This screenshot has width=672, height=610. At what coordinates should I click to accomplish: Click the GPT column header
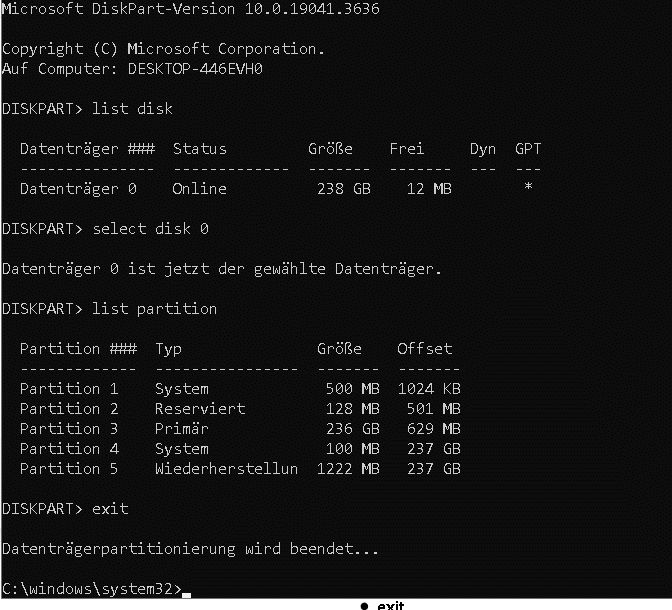527,149
